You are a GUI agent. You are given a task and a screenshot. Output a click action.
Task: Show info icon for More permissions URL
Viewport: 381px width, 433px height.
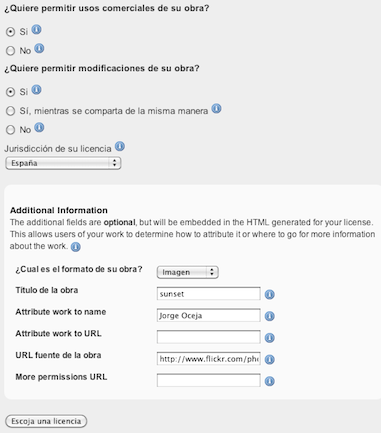(270, 381)
